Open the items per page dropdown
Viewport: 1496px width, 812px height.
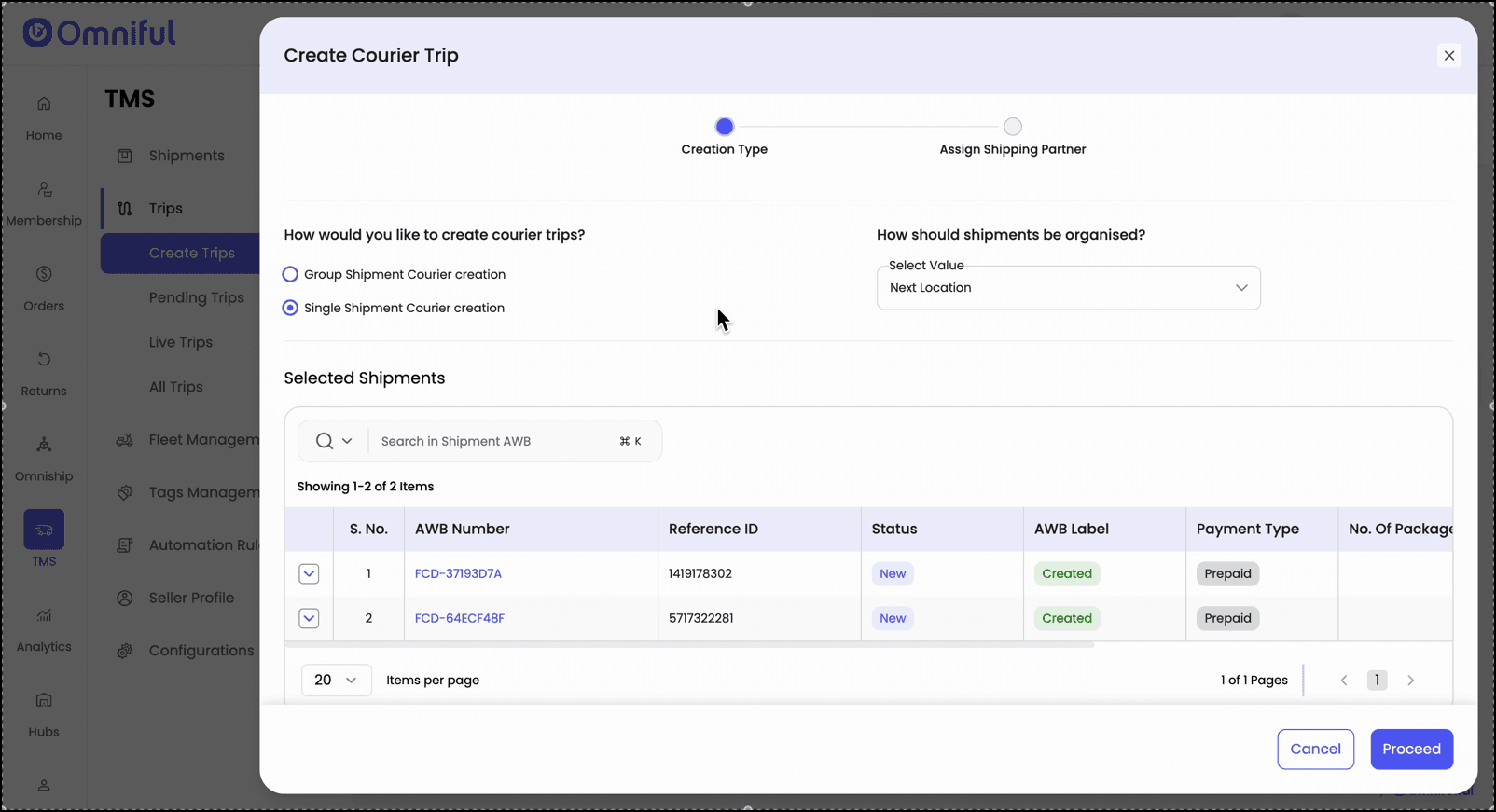(336, 681)
